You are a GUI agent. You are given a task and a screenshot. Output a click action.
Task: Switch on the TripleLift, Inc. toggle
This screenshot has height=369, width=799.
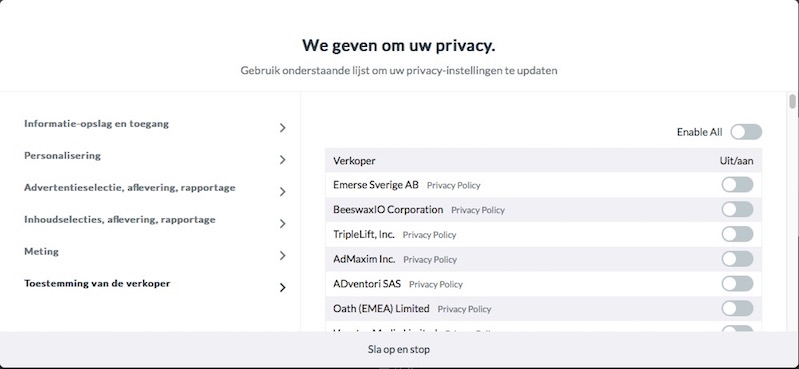(737, 234)
